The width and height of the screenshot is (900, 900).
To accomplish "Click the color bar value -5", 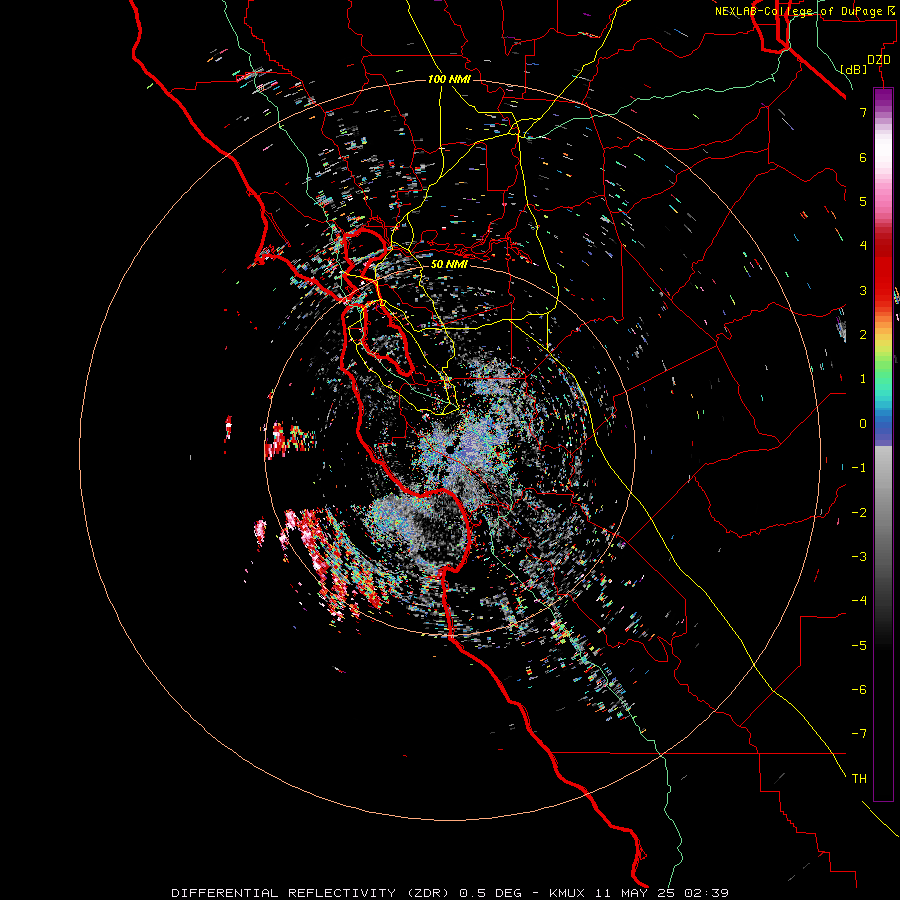I will coord(859,646).
